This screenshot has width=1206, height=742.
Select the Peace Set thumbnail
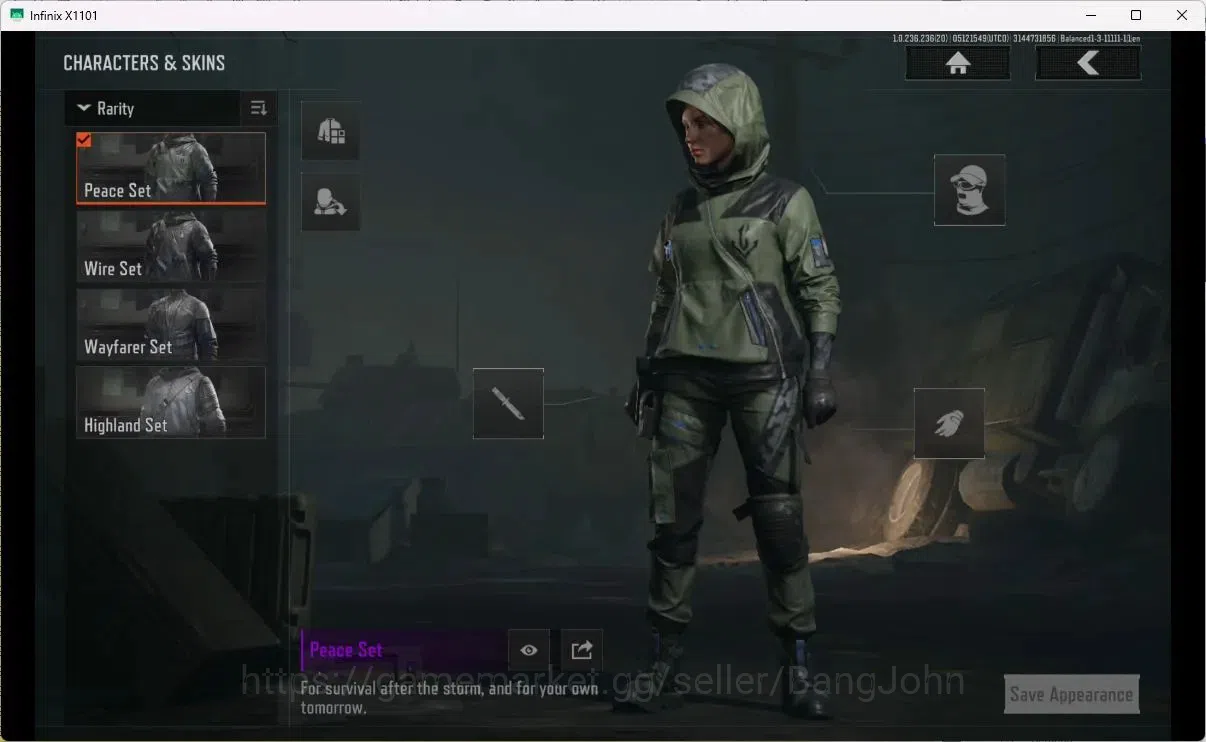click(x=171, y=168)
